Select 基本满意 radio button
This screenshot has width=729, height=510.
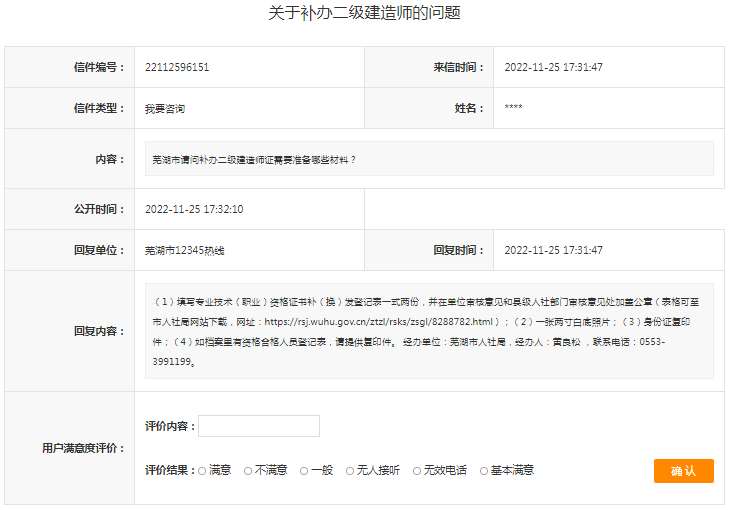(484, 471)
